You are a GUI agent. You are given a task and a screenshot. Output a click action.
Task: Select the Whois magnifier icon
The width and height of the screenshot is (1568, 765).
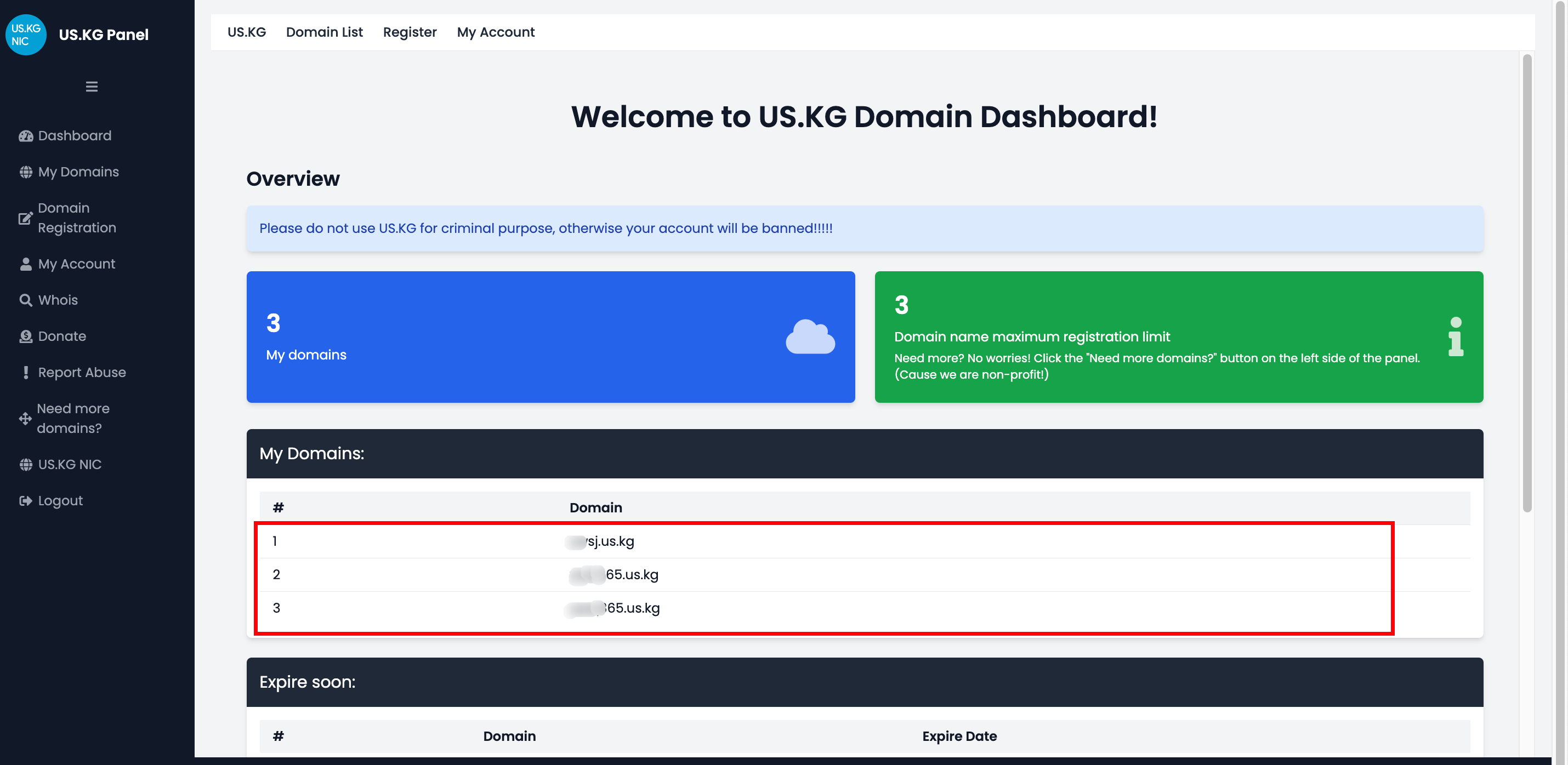(x=25, y=300)
